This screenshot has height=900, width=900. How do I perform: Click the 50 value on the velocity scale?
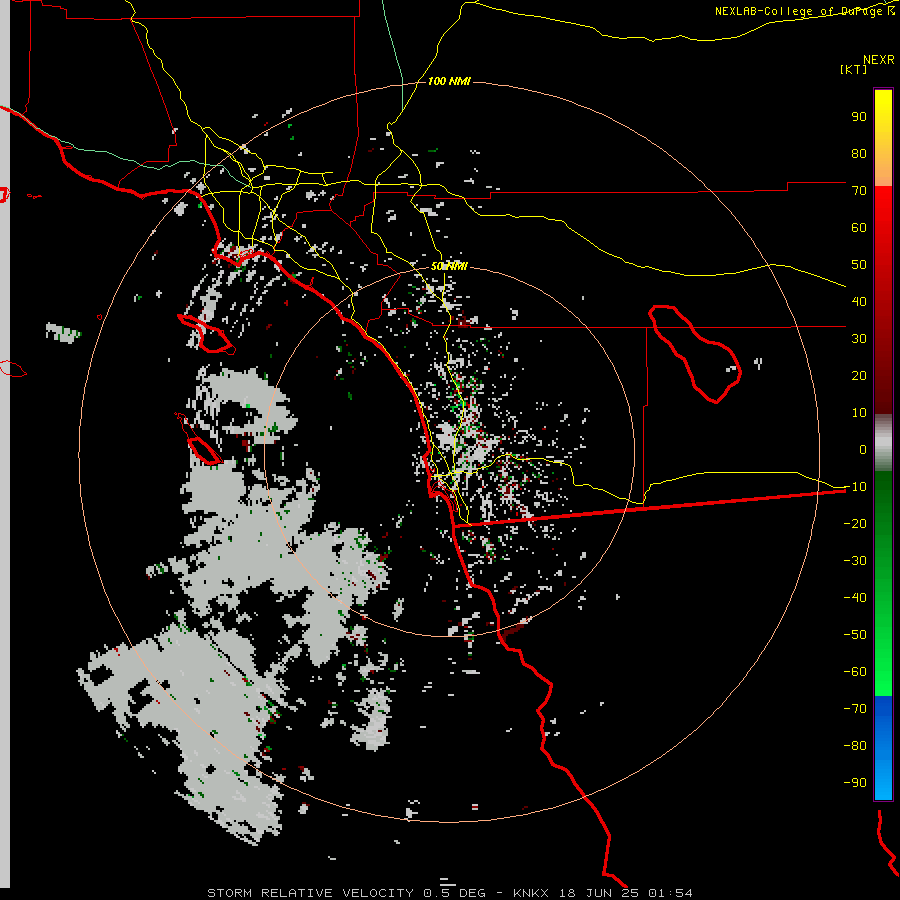(859, 265)
